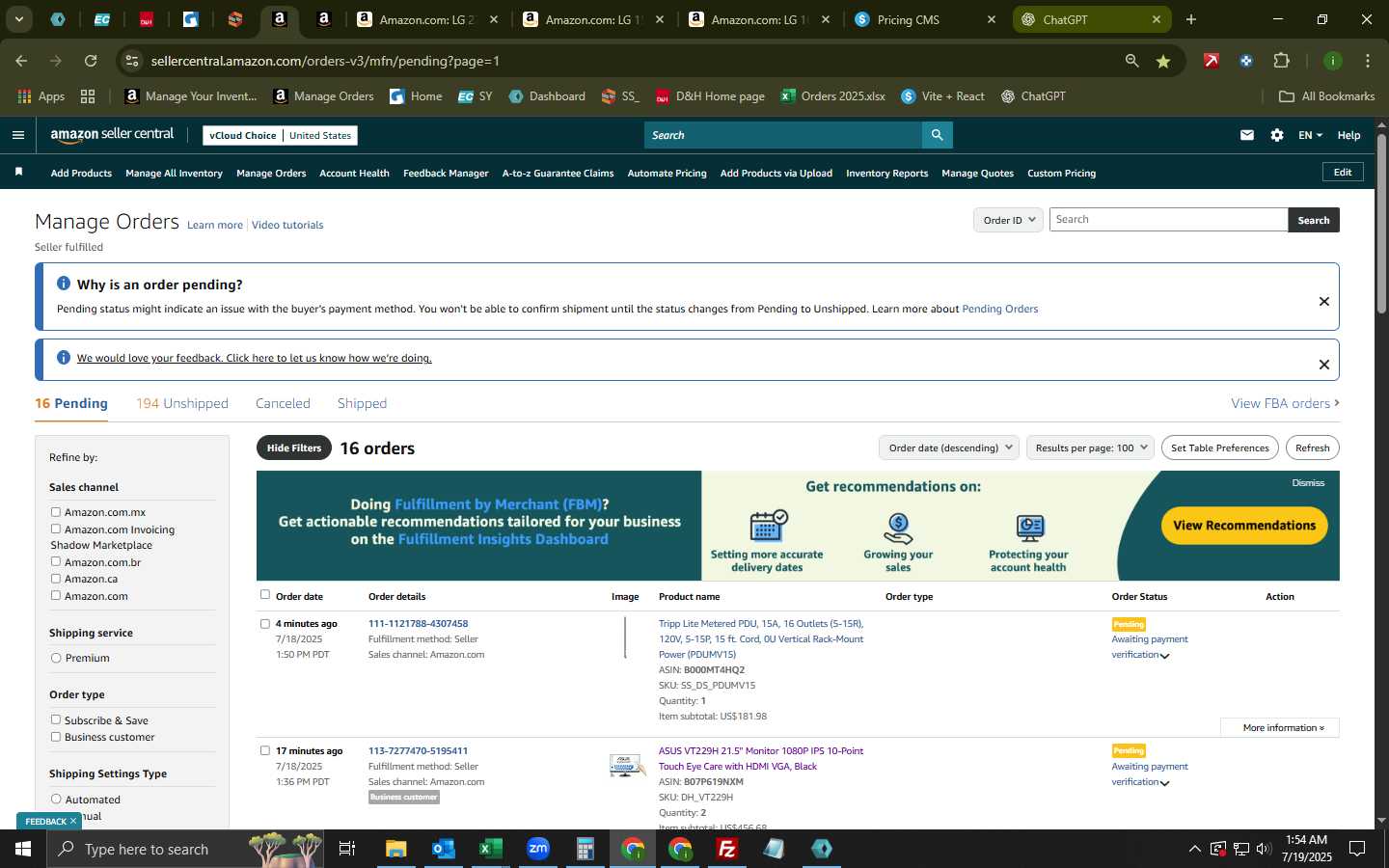Open a new browser tab with plus
1389x868 pixels.
click(x=1191, y=19)
